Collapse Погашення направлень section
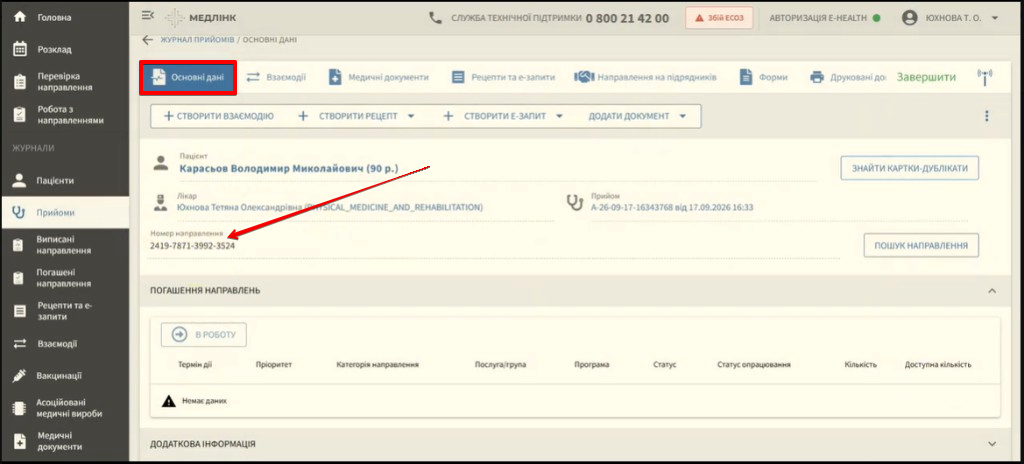 coord(992,291)
